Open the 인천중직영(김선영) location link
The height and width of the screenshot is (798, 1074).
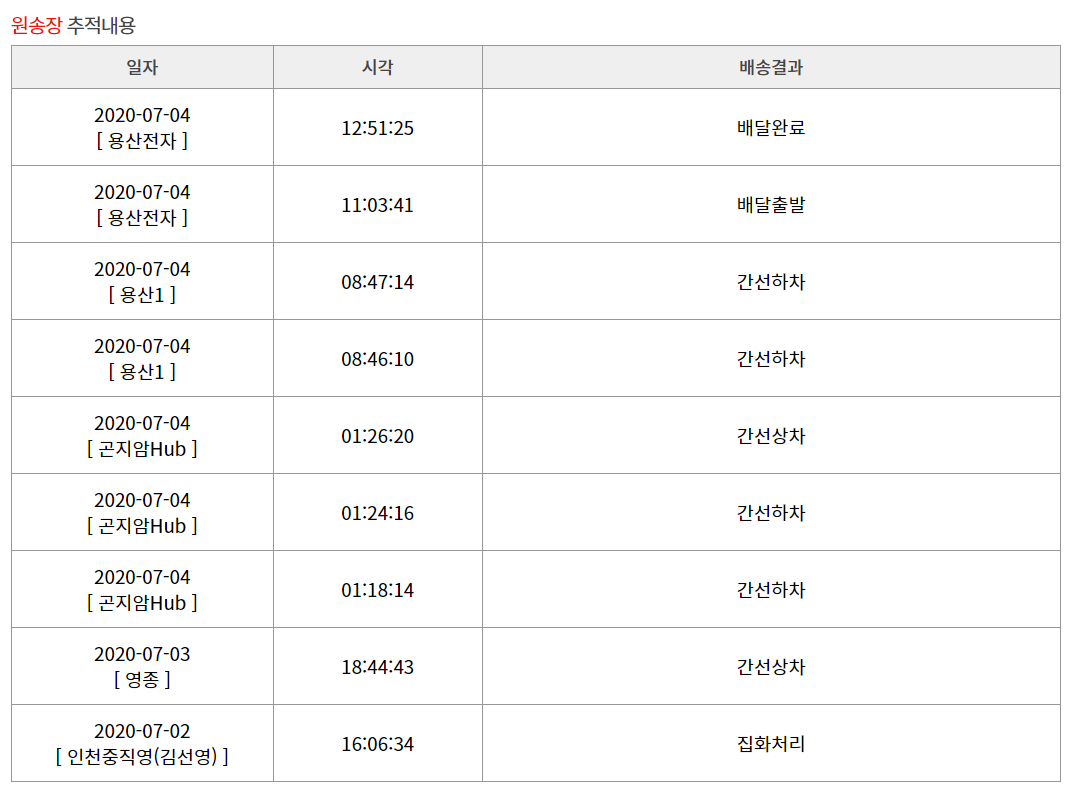[142, 757]
